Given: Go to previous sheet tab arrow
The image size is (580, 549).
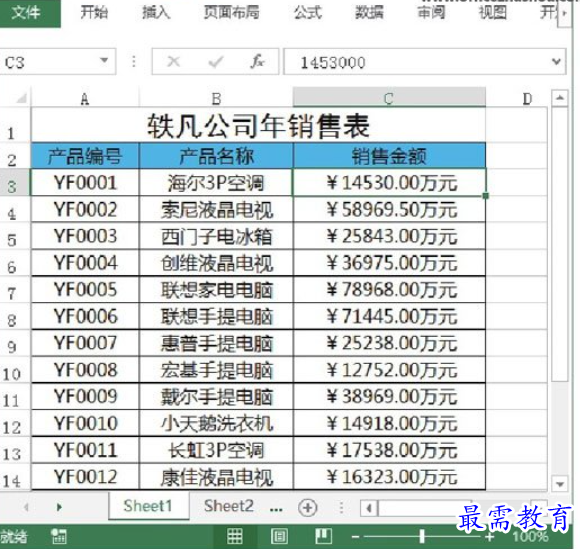Looking at the screenshot, I should click(26, 507).
